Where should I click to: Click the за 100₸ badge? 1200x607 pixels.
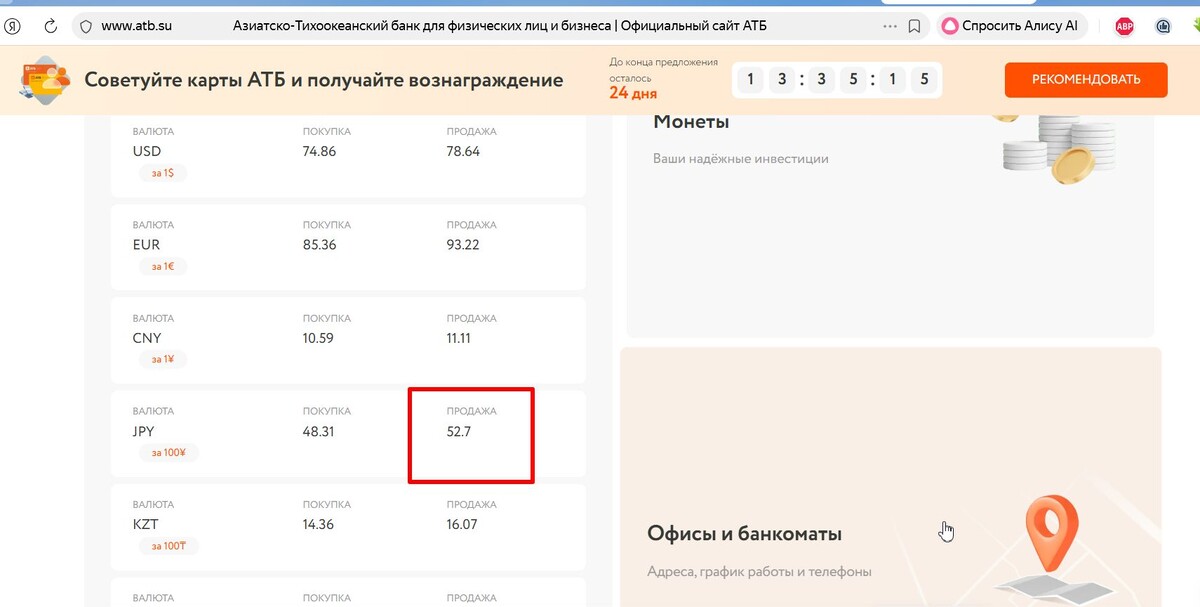pyautogui.click(x=169, y=546)
